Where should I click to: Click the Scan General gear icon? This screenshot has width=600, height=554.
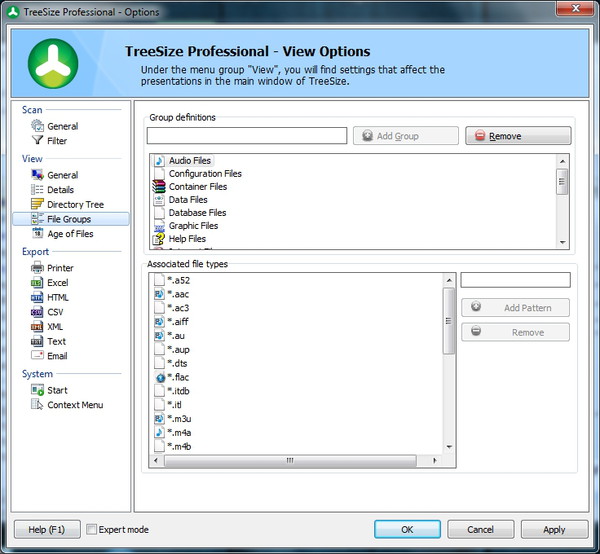pyautogui.click(x=38, y=126)
